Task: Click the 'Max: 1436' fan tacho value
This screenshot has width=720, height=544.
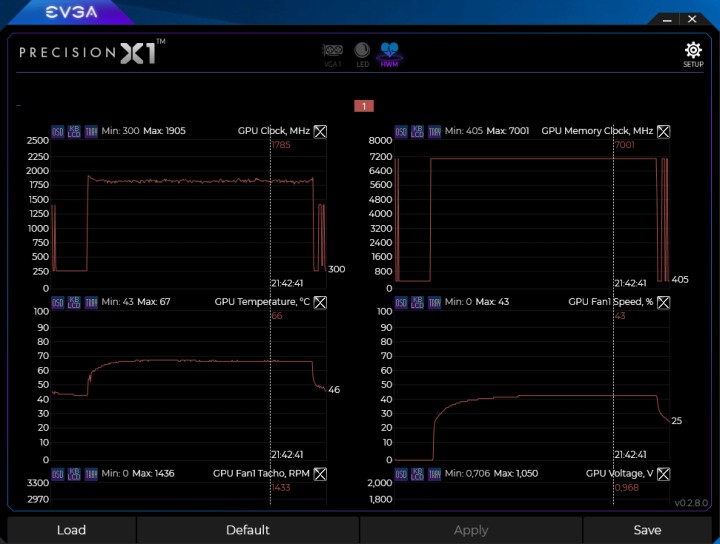Action: coord(153,473)
